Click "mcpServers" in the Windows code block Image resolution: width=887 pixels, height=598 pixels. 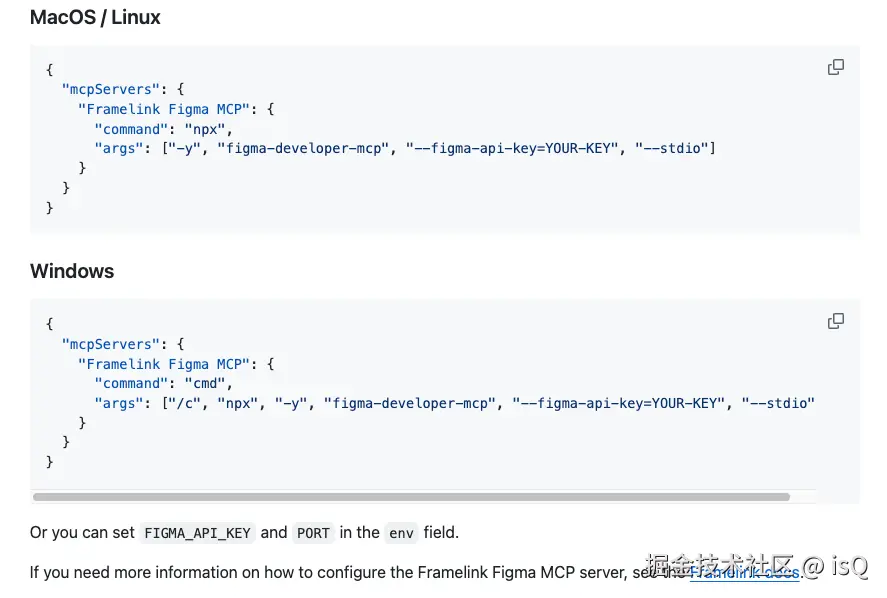click(x=111, y=344)
